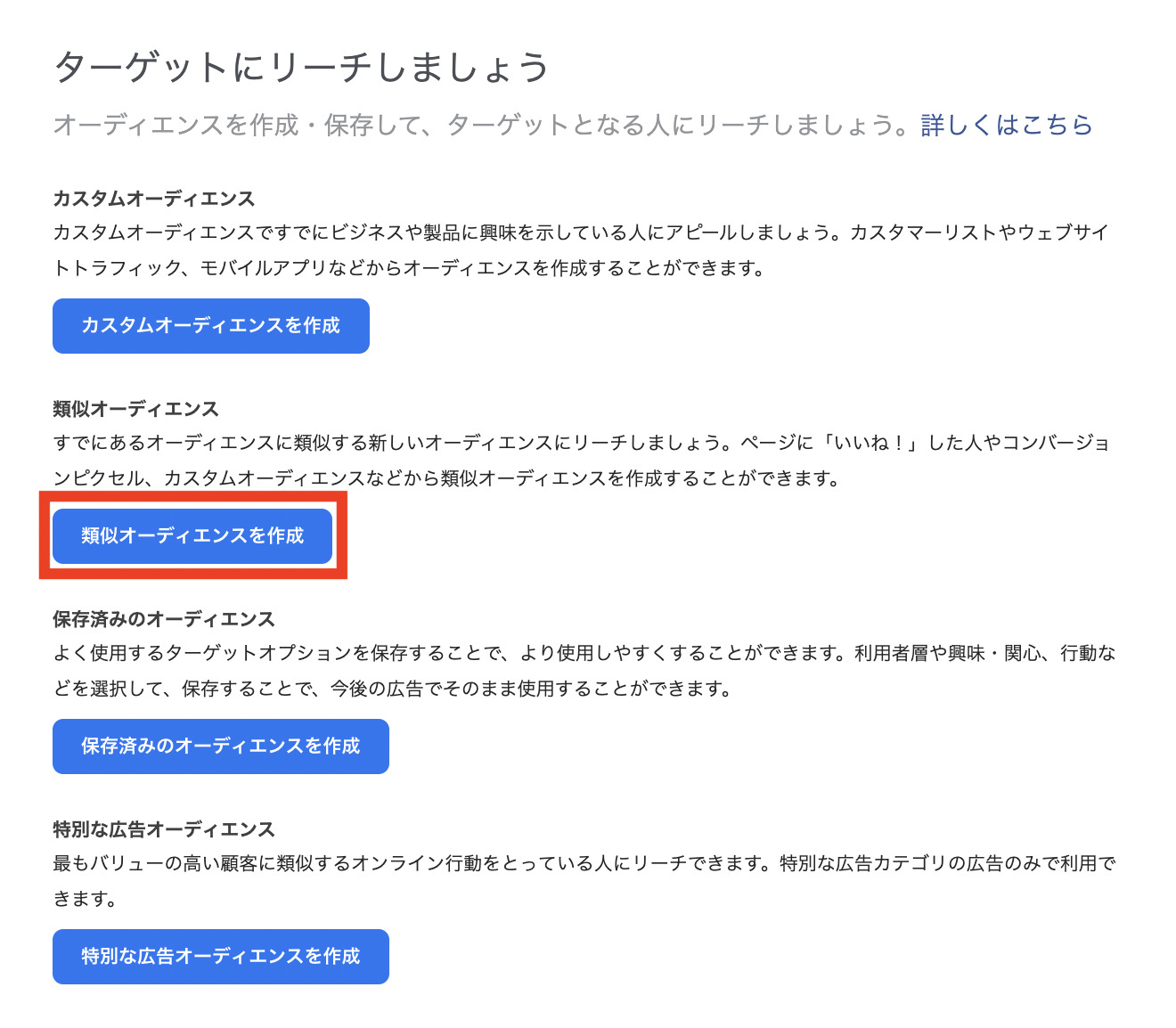Click the カスタムオーディエンスを作成 button

coord(211,326)
